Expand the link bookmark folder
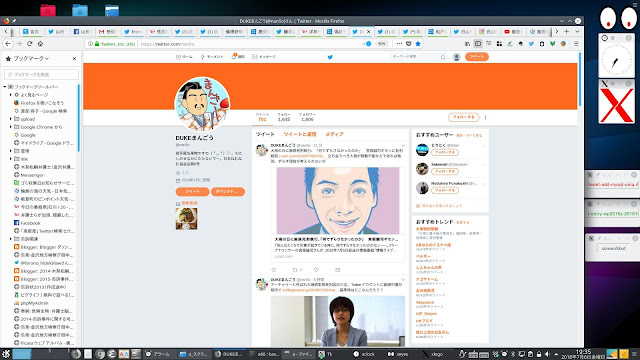 tap(11, 159)
